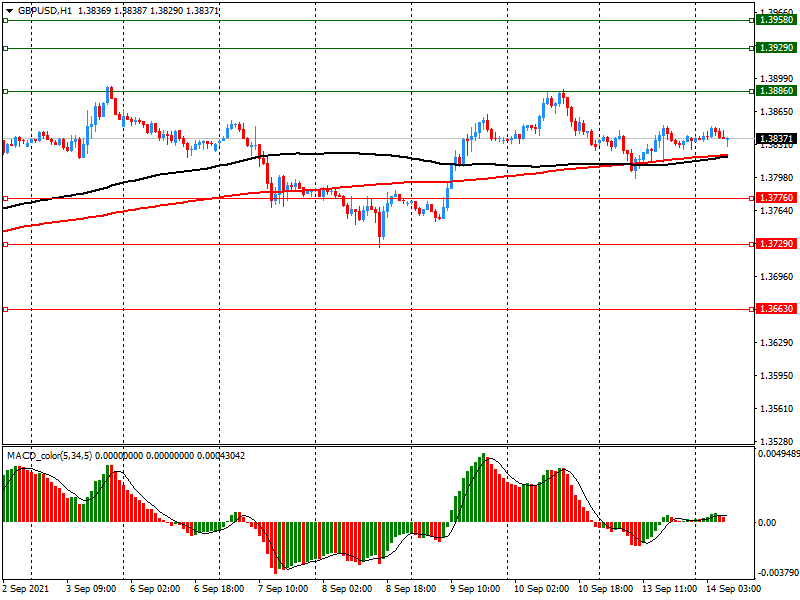The image size is (800, 600).
Task: Click the 10 Sep 18:00 time axis label
Action: tap(605, 589)
